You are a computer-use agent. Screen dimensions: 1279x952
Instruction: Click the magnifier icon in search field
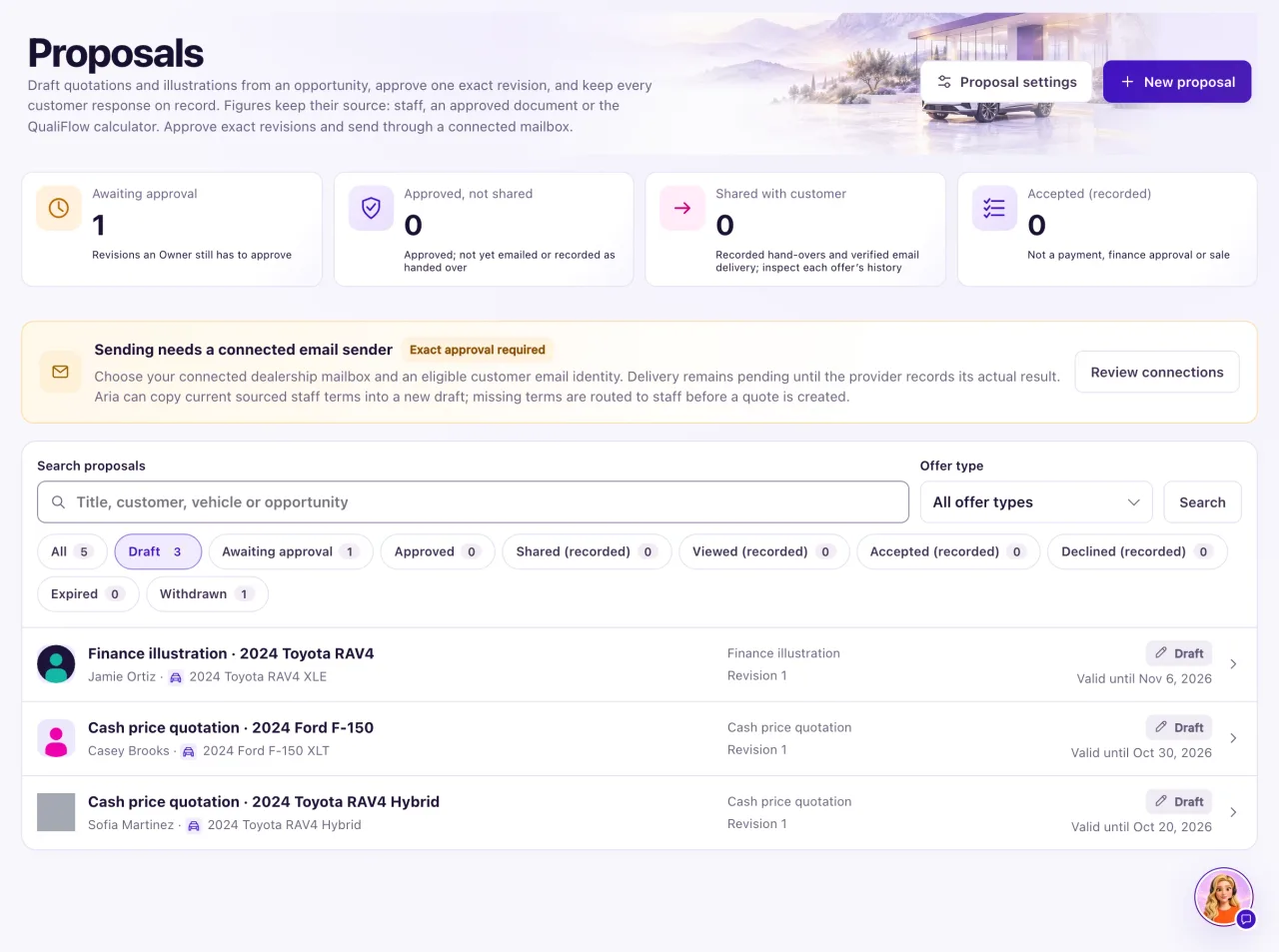coord(59,502)
